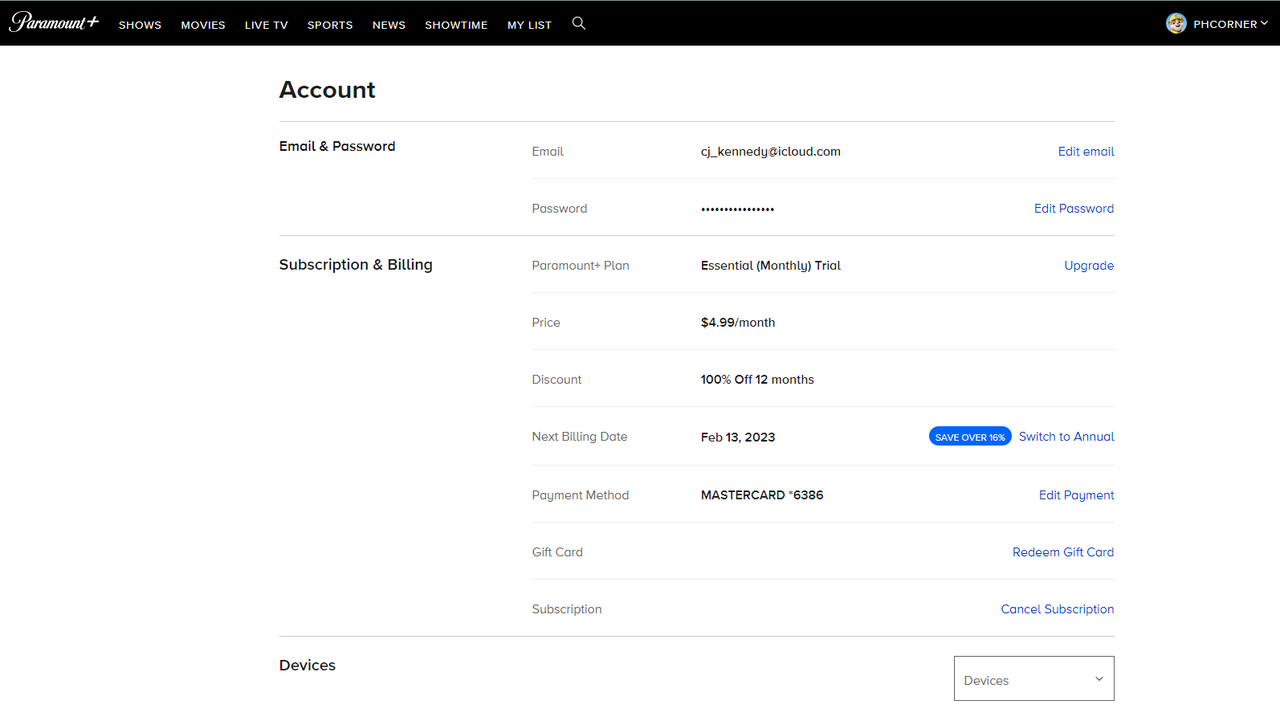Viewport: 1280px width, 716px height.
Task: Click Cancel Subscription link
Action: point(1057,609)
